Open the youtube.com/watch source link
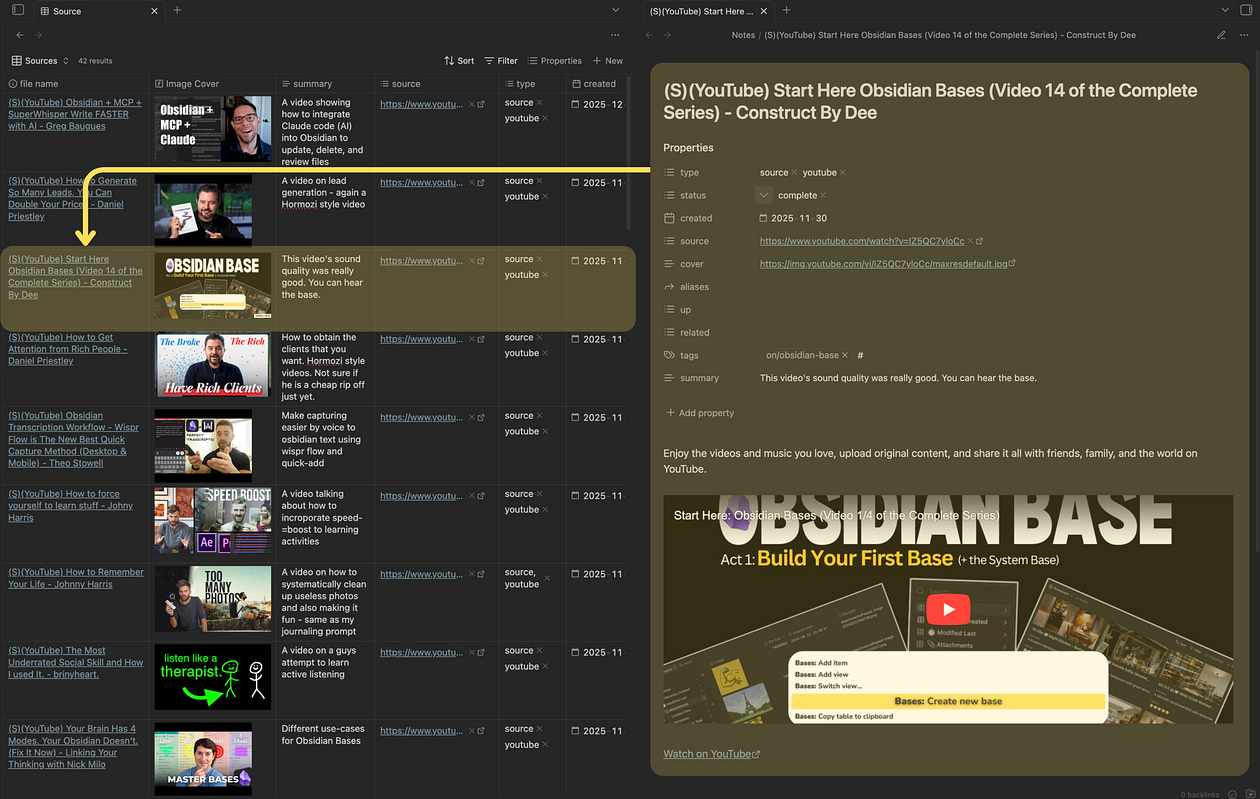Viewport: 1260px width, 799px height. click(862, 241)
